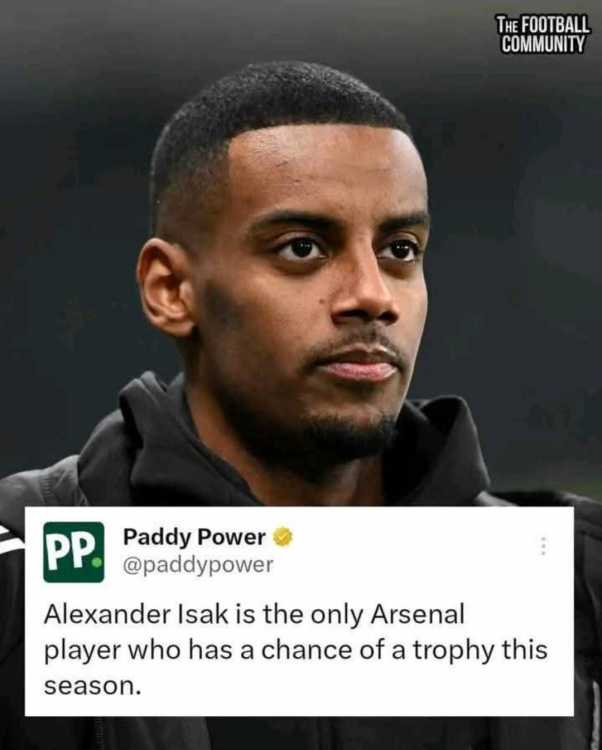
Task: Click the gold verified badge
Action: point(283,537)
